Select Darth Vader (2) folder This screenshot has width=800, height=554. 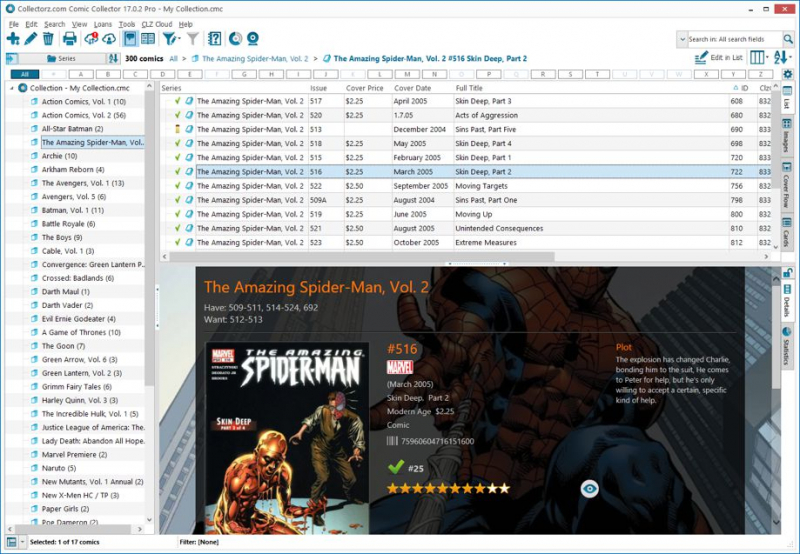pos(67,305)
